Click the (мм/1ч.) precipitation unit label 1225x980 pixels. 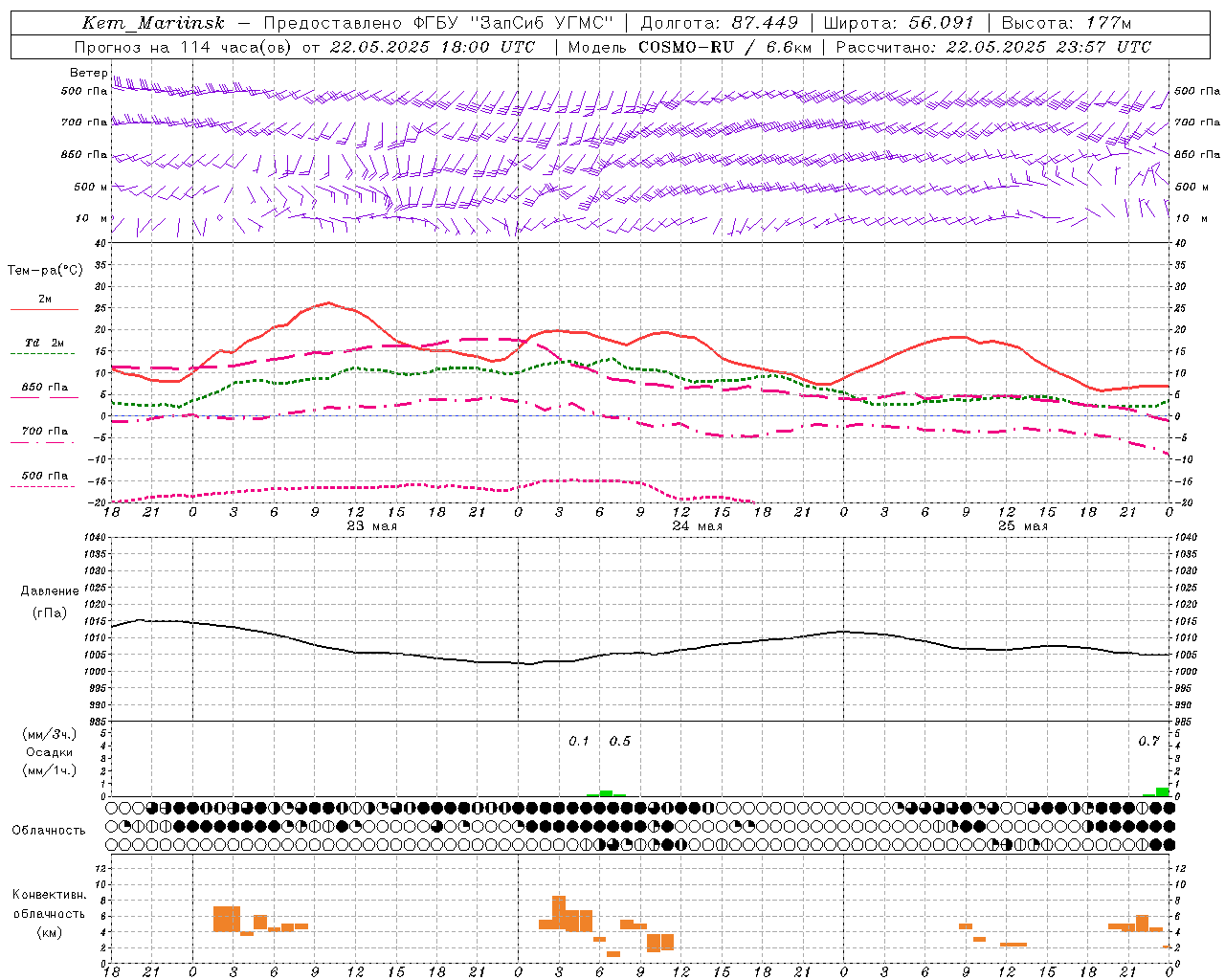50,770
